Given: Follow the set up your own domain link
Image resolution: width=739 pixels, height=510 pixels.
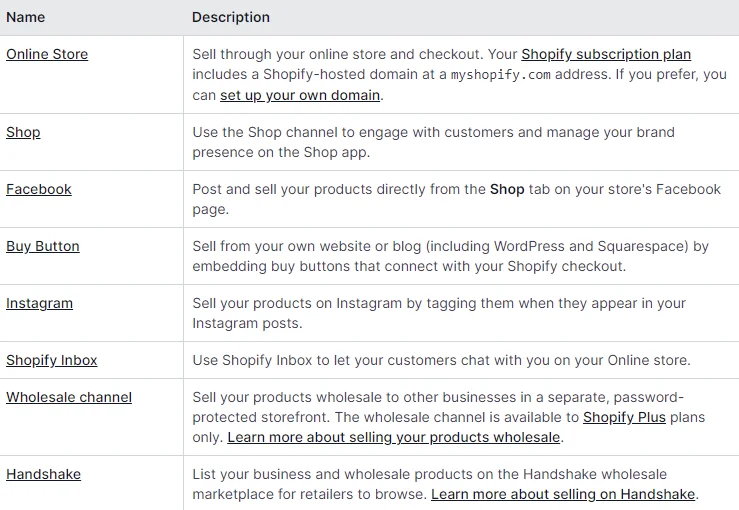Looking at the screenshot, I should 300,95.
